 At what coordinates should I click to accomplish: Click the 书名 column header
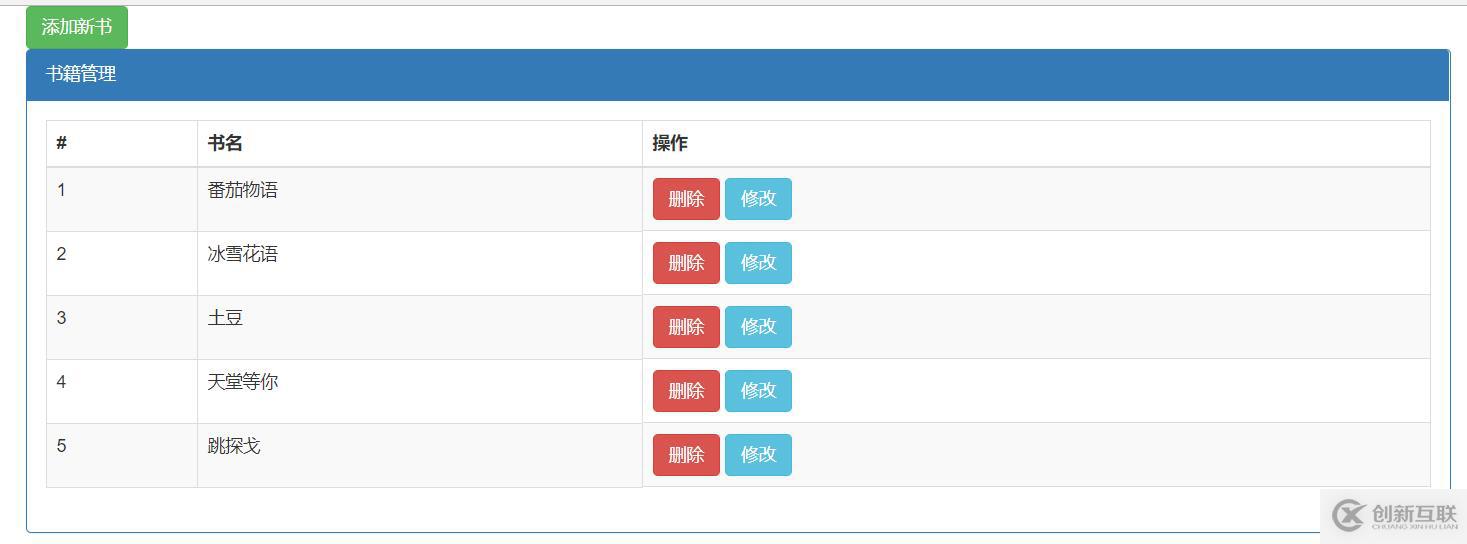[225, 143]
